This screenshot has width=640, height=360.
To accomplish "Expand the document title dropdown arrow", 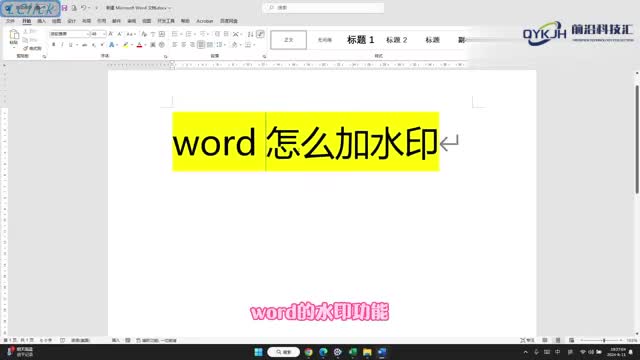I will coord(169,8).
